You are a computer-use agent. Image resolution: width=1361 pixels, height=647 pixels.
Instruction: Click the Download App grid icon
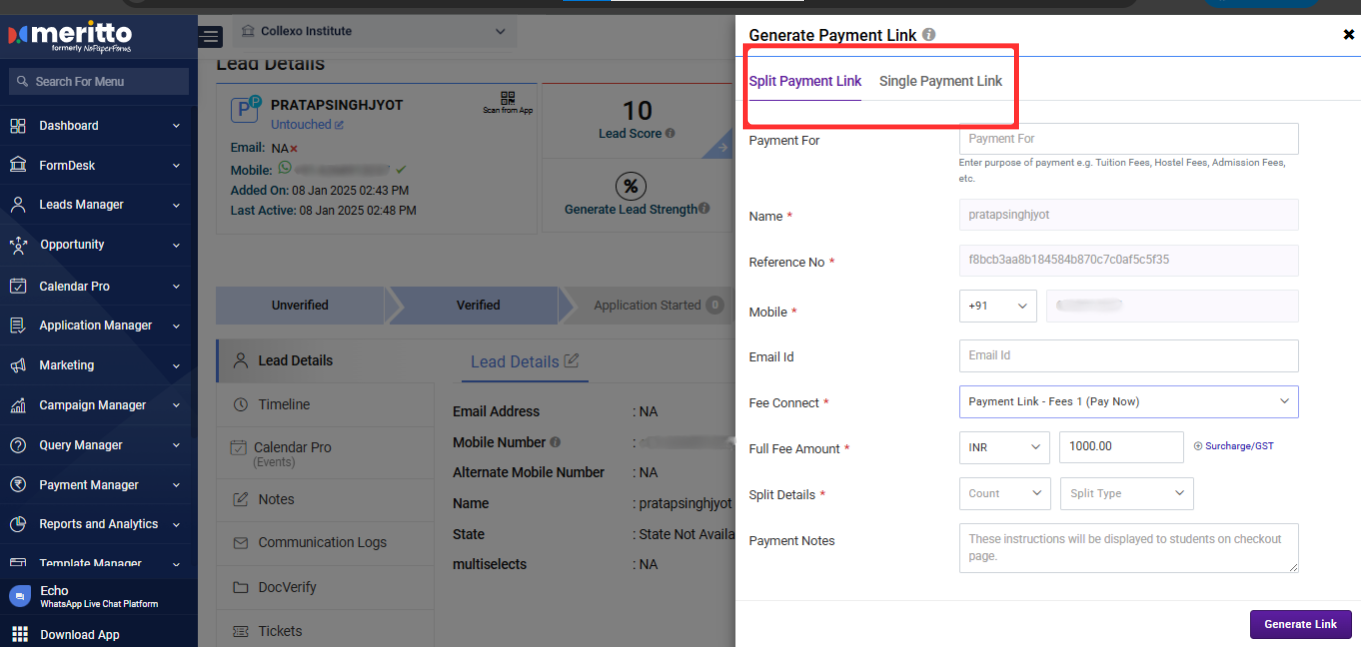click(x=19, y=635)
